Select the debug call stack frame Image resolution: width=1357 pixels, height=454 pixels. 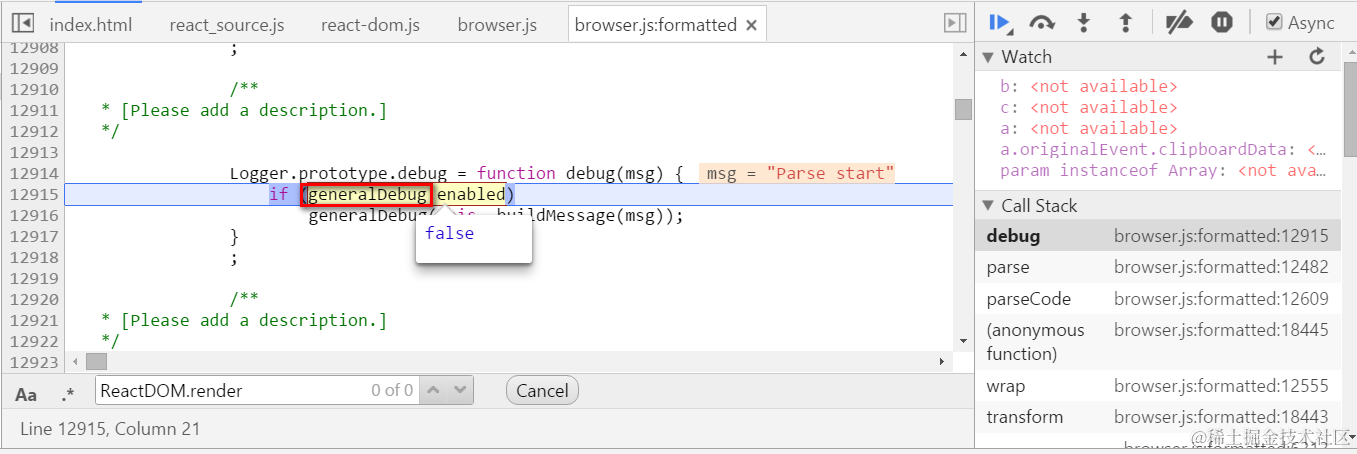[x=1157, y=237]
